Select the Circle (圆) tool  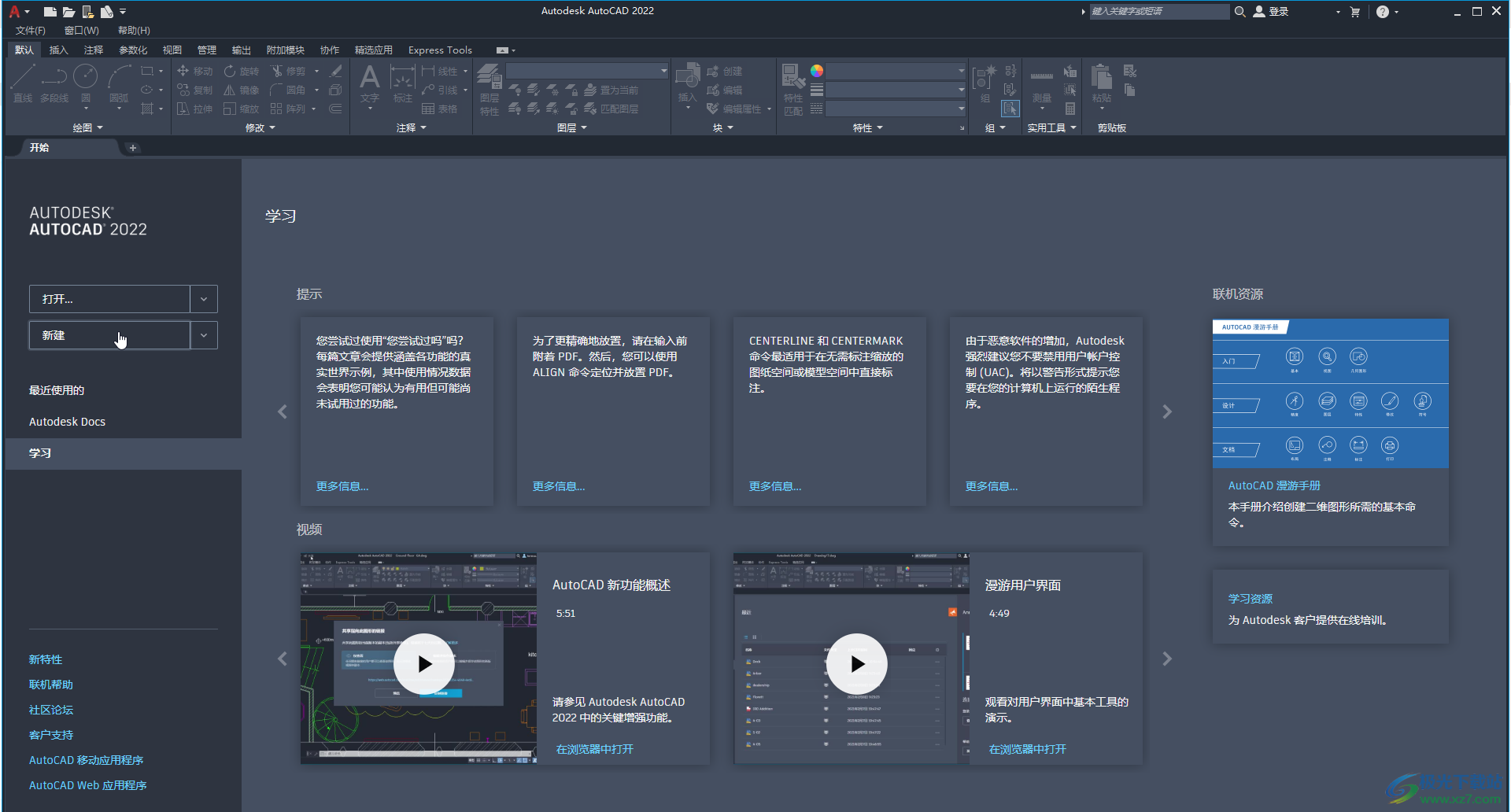(86, 83)
